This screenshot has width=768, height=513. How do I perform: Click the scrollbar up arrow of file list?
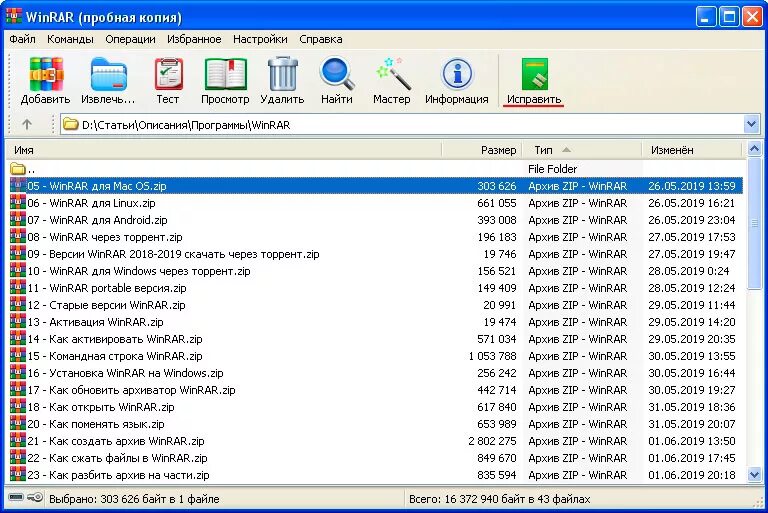(754, 149)
